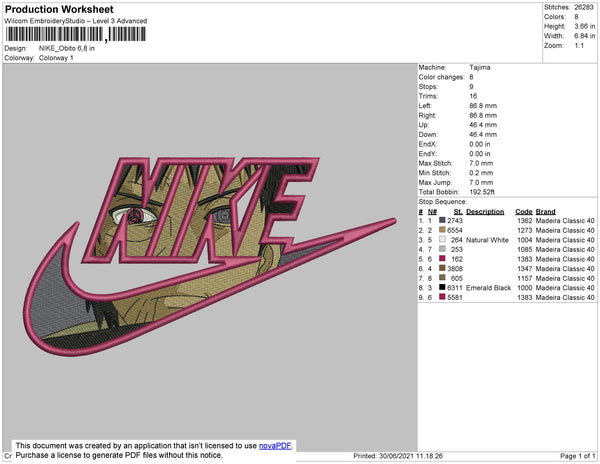600x464 pixels.
Task: Click the 'Right:' label
Action: (x=427, y=115)
